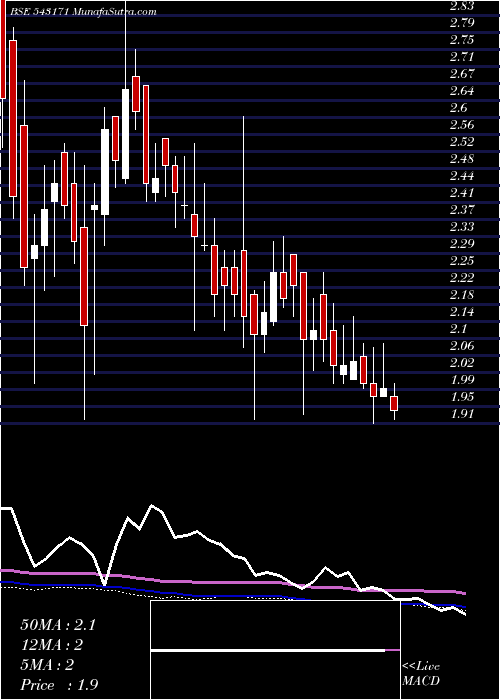Click the 5MA : 2 reading
The width and height of the screenshot is (500, 700).
point(47,665)
